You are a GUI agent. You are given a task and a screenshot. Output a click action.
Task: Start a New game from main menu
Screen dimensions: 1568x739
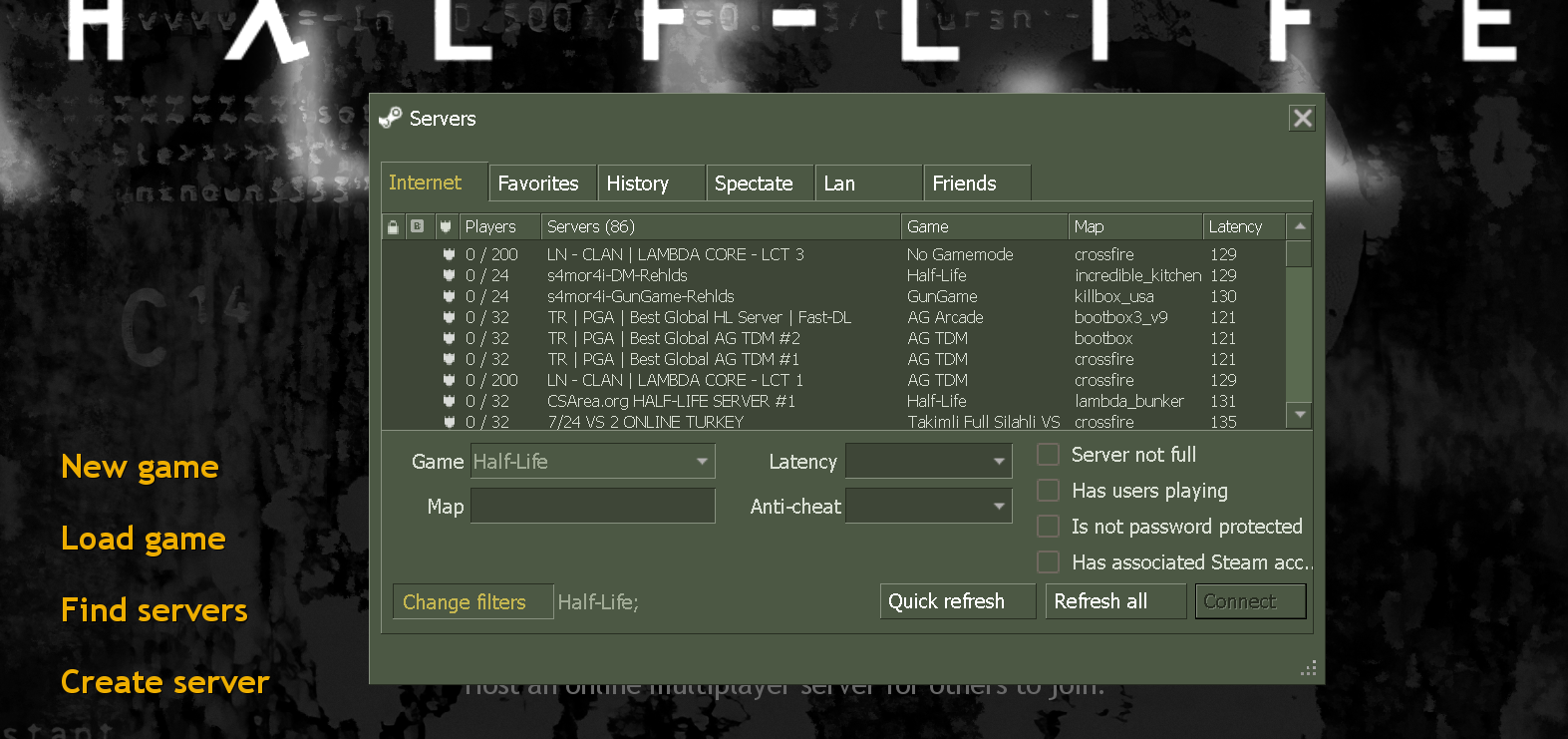(140, 467)
